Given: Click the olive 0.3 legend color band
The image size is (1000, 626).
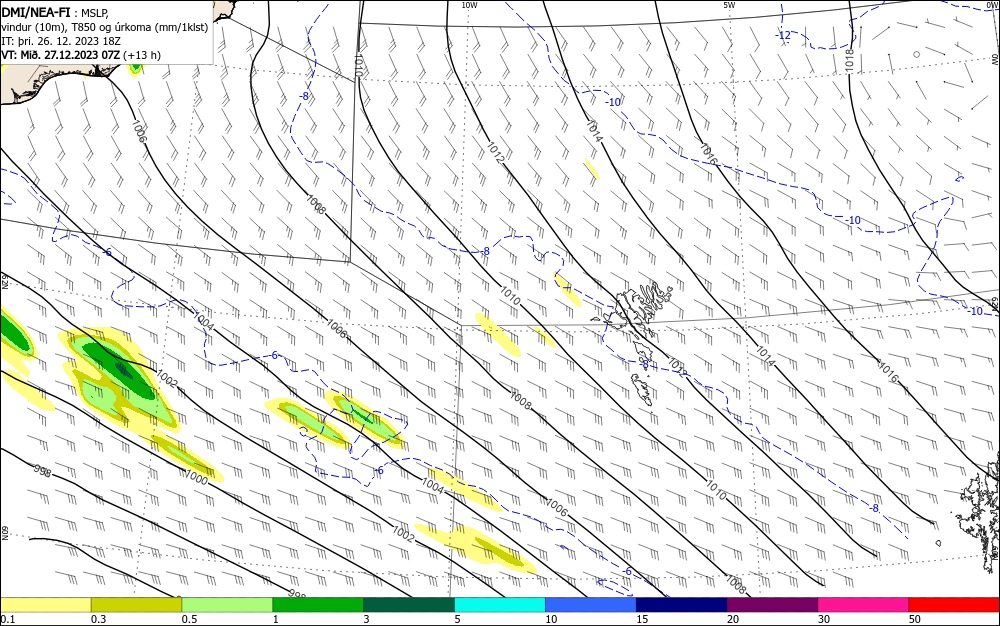Looking at the screenshot, I should (x=136, y=605).
